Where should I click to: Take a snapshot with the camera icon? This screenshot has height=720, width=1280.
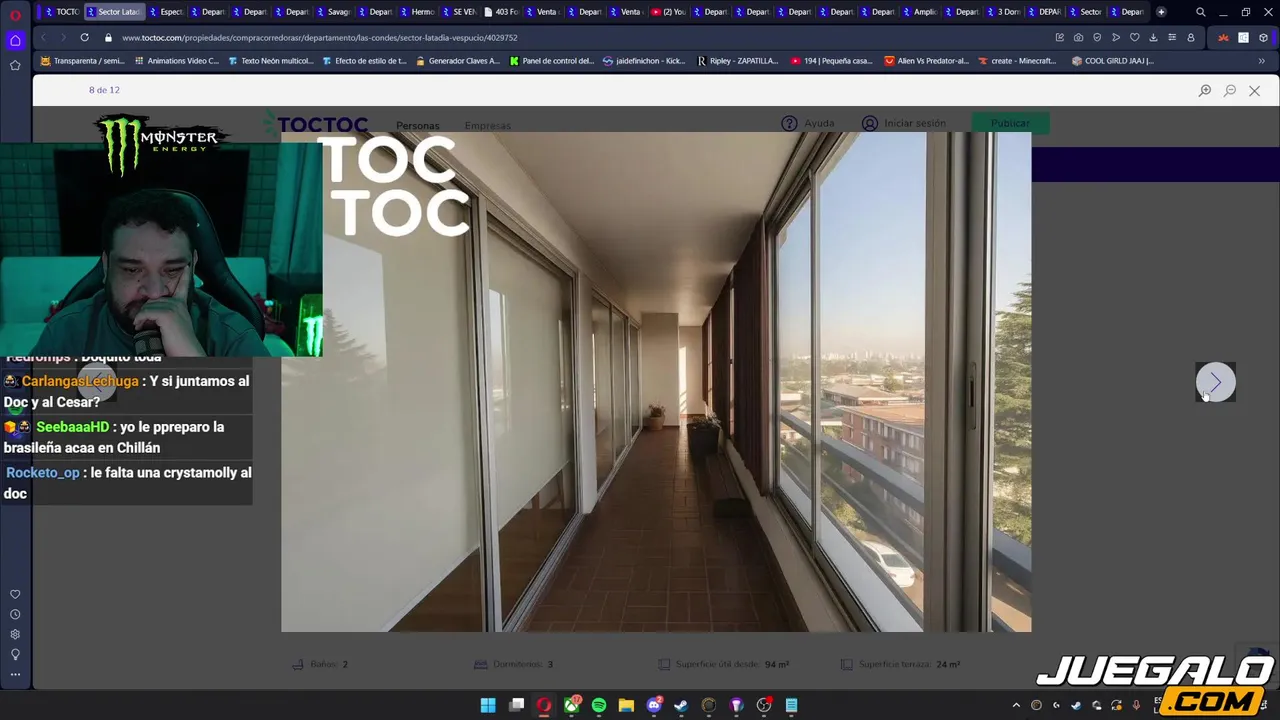[x=1078, y=37]
